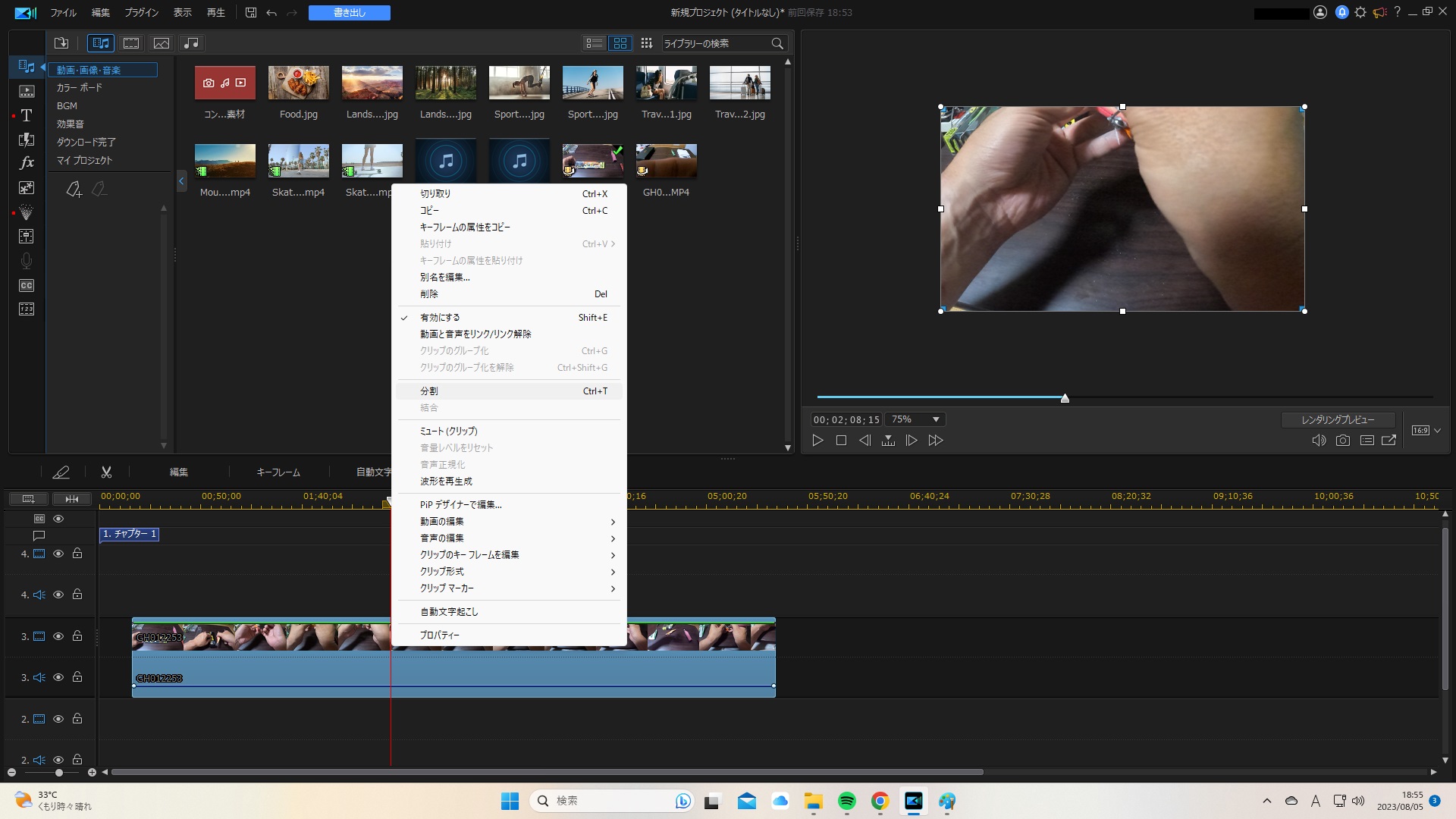Select the Food.jpg thumbnail in the library
The image size is (1456, 819).
coord(298,83)
